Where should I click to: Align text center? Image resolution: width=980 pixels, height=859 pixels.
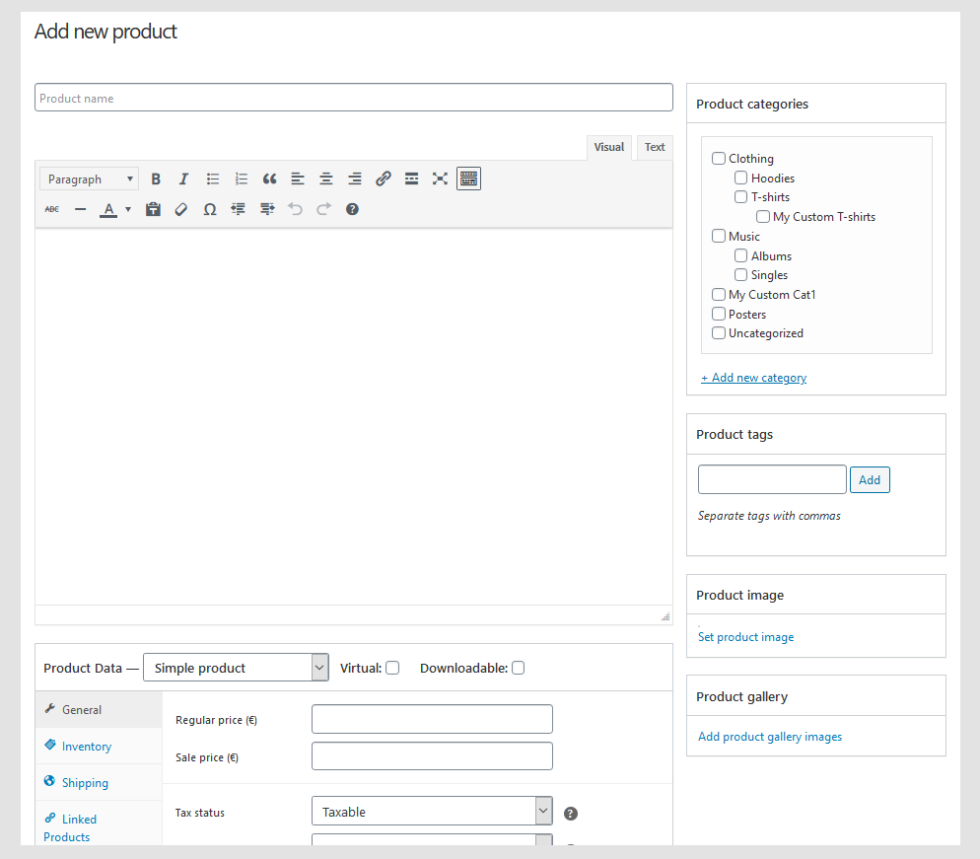[326, 179]
